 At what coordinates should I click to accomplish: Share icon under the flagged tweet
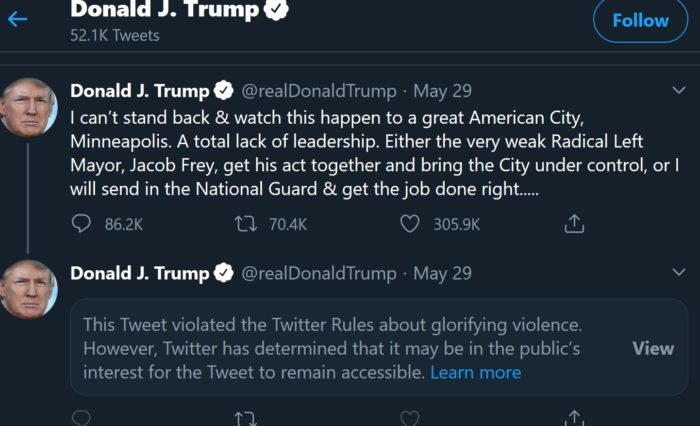coord(574,418)
